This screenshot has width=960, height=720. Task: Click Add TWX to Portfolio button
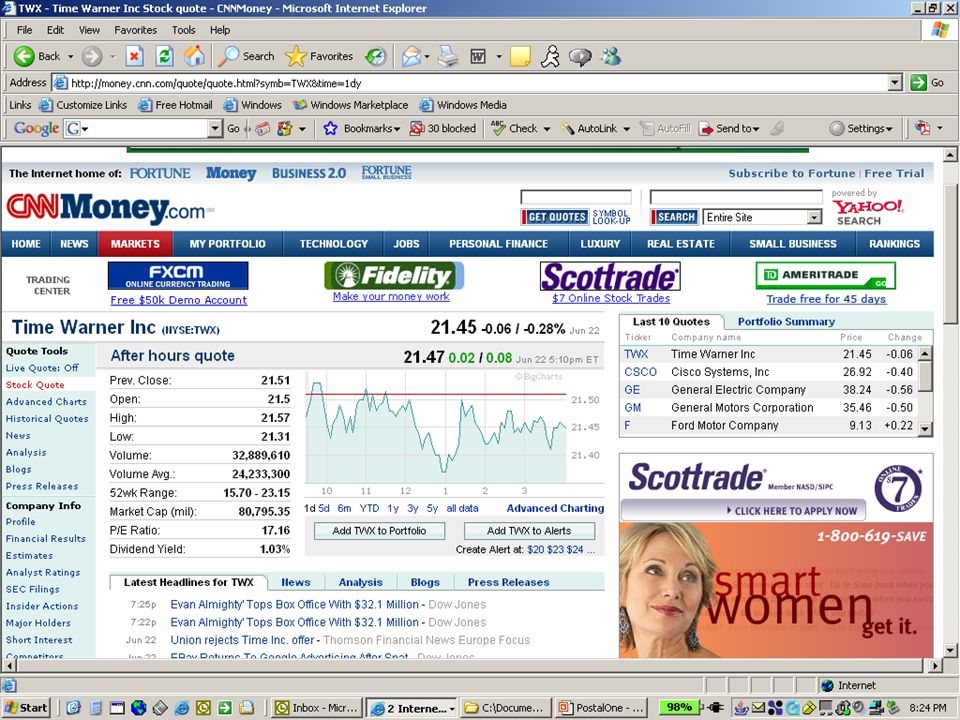click(379, 531)
